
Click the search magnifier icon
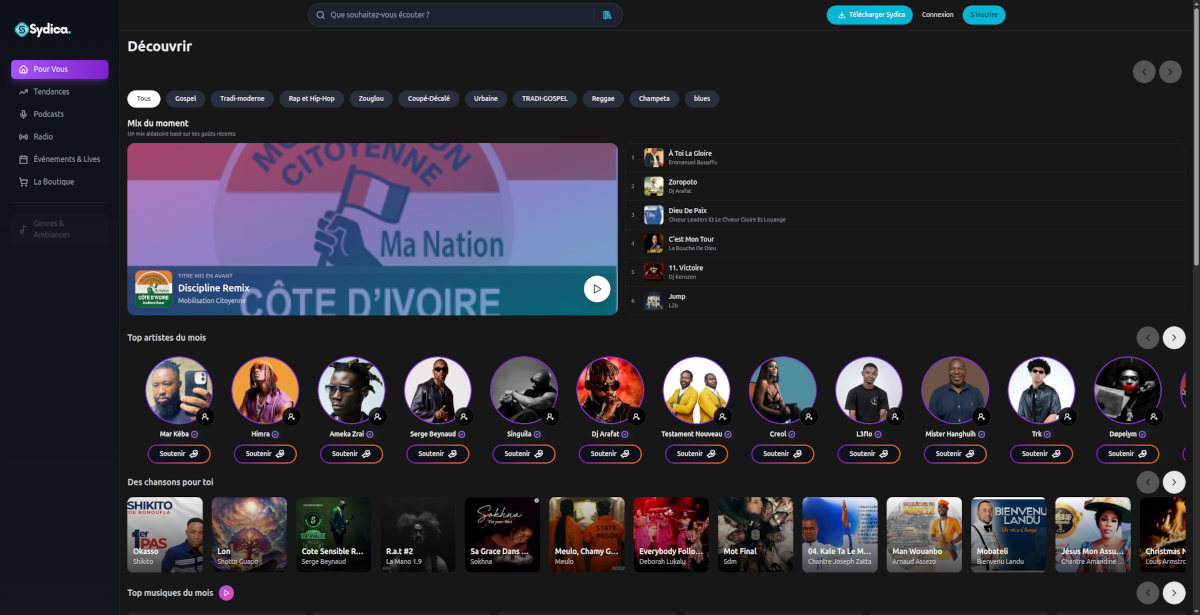(320, 15)
